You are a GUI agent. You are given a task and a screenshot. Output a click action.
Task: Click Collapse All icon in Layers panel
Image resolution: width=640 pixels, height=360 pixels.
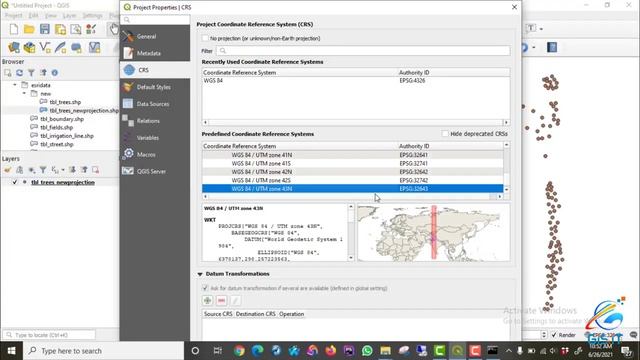[84, 170]
